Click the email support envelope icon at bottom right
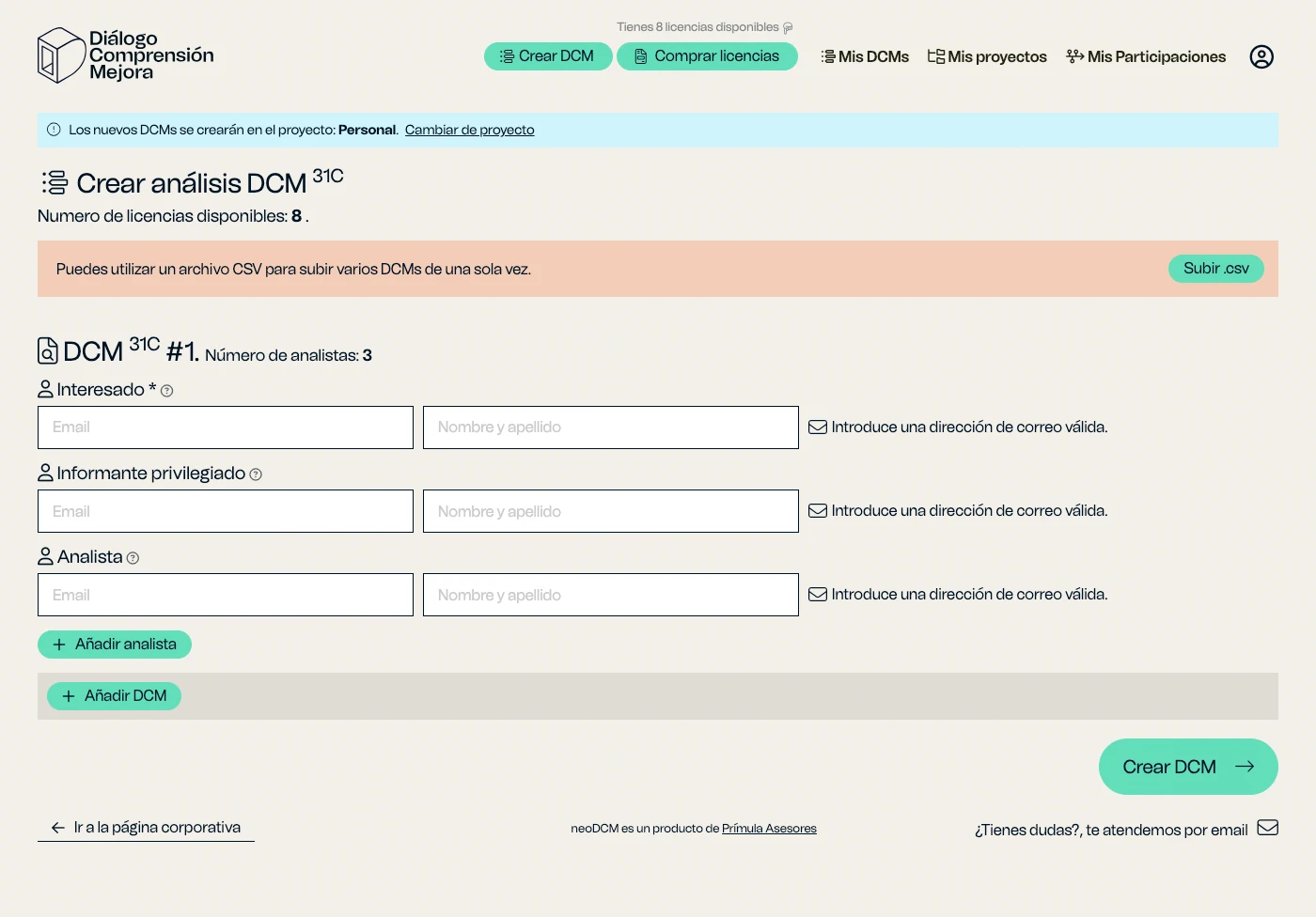The height and width of the screenshot is (917, 1316). [x=1269, y=829]
